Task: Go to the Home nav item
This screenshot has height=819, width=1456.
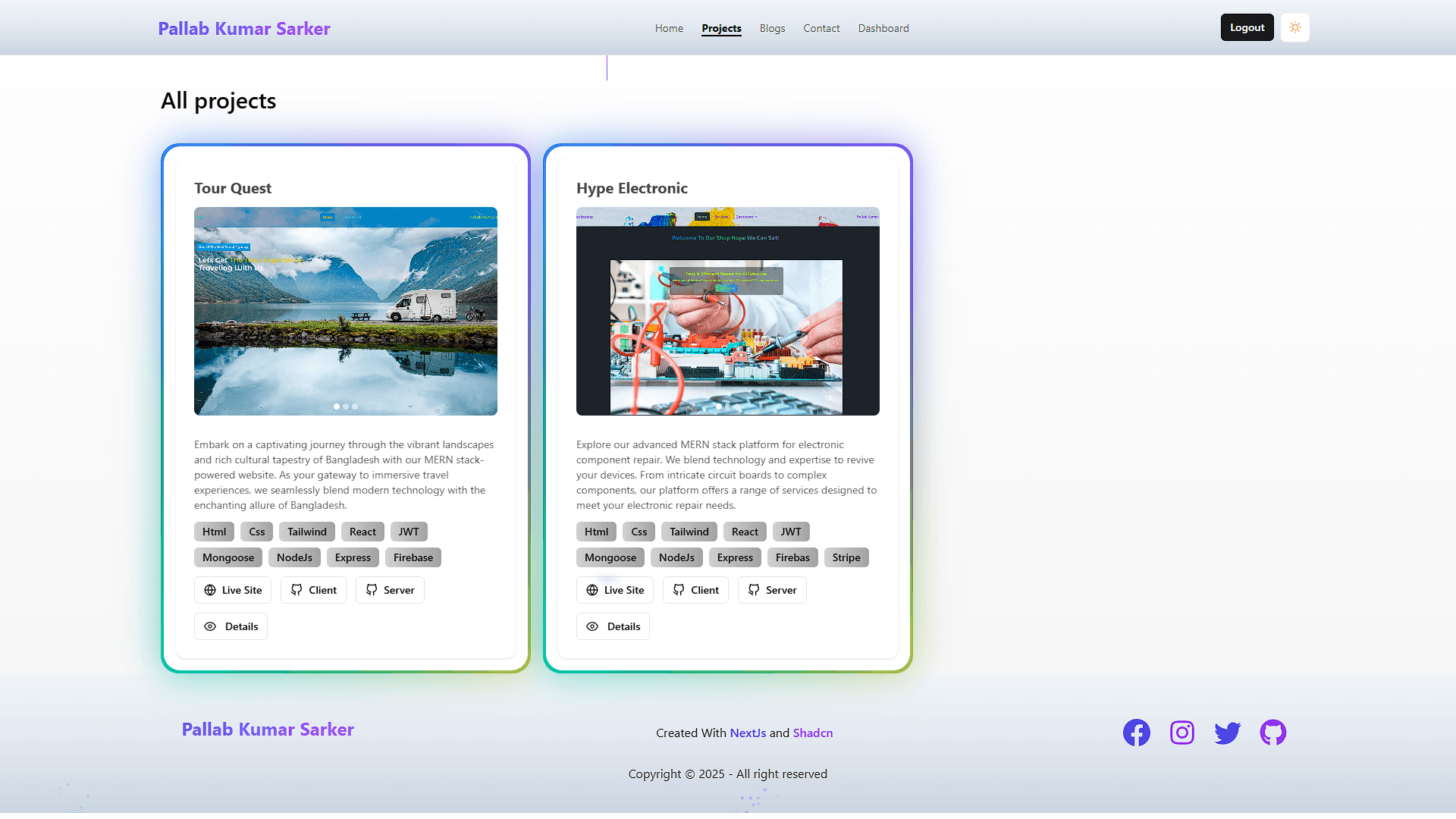Action: pos(669,28)
